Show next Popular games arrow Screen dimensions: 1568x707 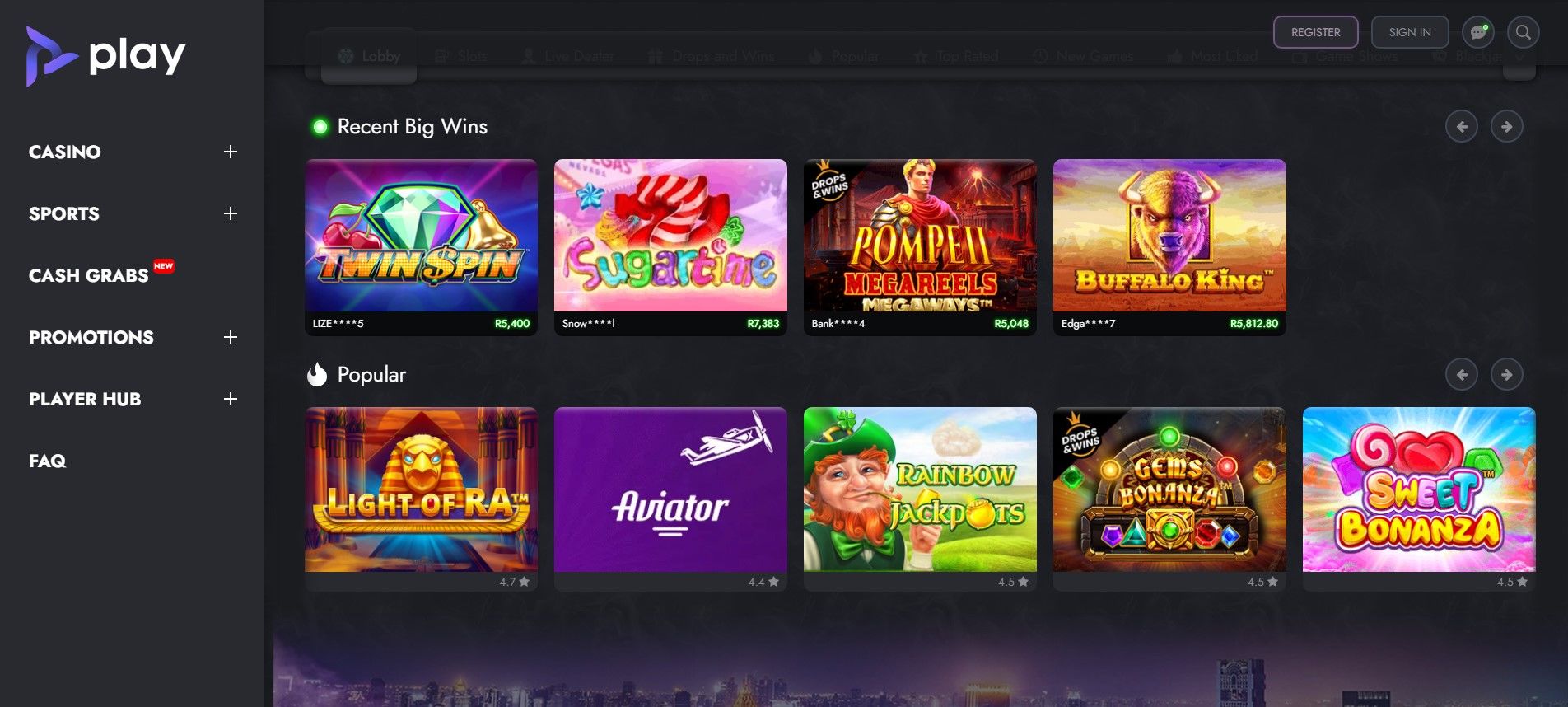[x=1506, y=375]
